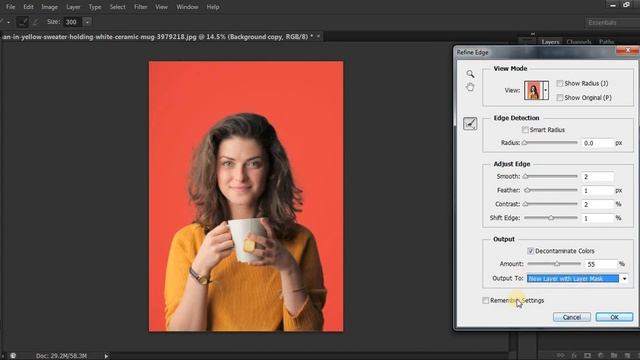Screen dimensions: 640x360
Task: Switch to the Channels panel tab
Action: [579, 42]
